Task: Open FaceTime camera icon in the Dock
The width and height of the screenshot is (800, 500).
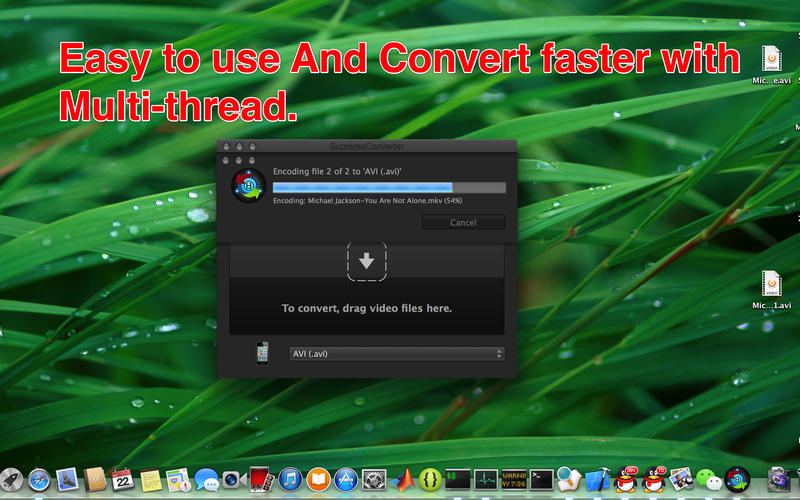Action: (234, 480)
